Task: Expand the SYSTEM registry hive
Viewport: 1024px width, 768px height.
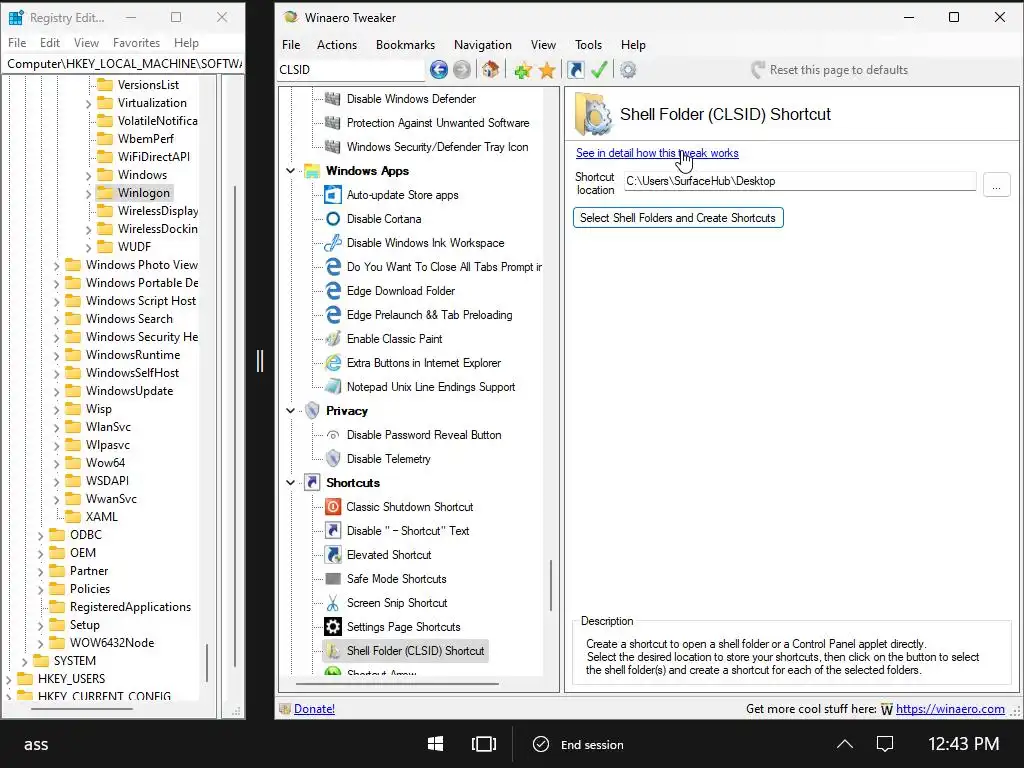Action: tap(24, 662)
